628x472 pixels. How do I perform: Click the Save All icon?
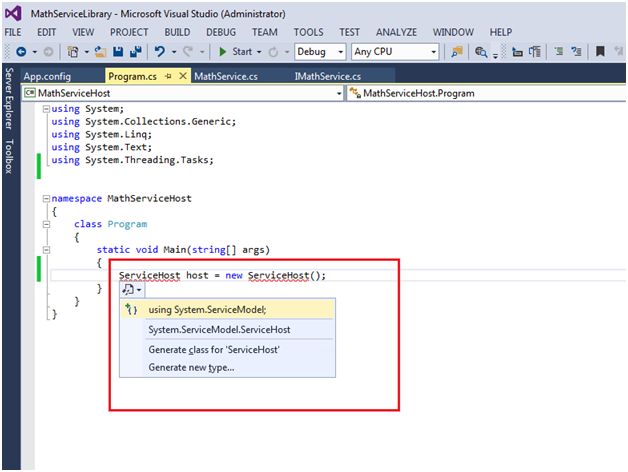(x=136, y=52)
